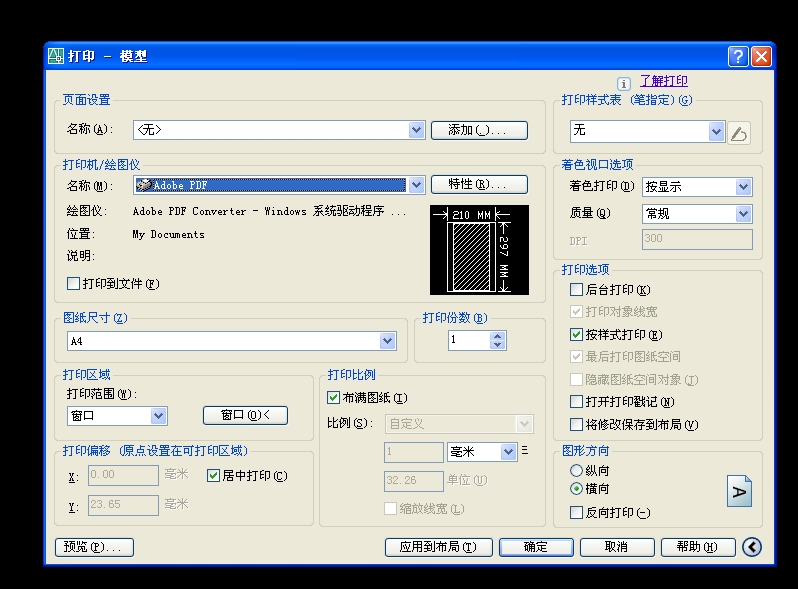Screen dimensions: 798x589
Task: Collapse dialog with the round arrow icon
Action: point(752,547)
